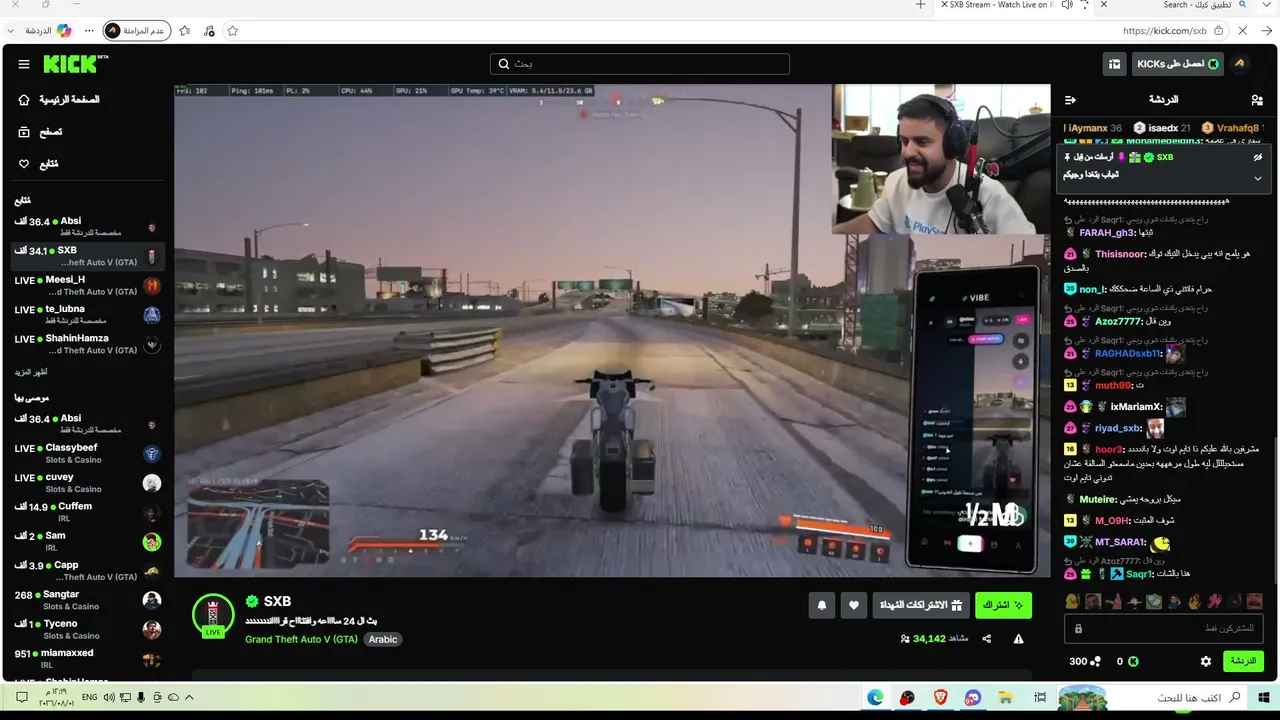Click the sync status button in browser toolbar

138,31
